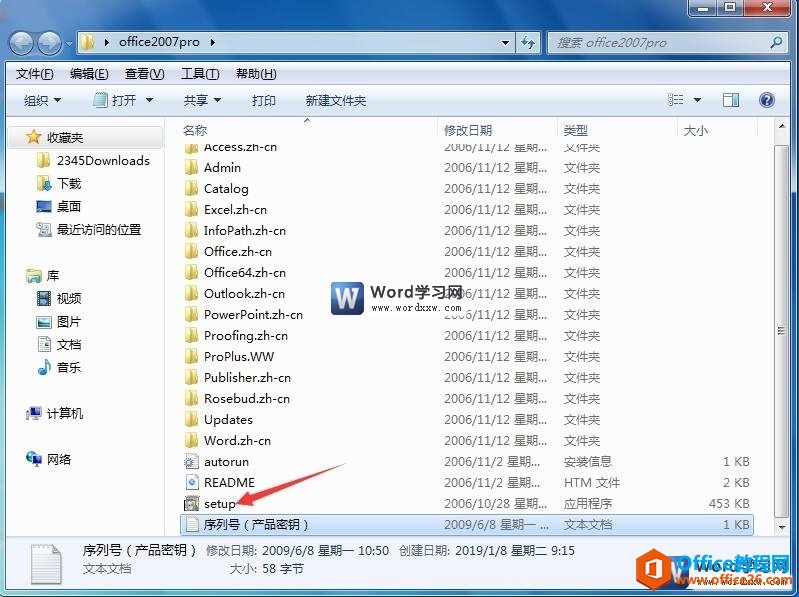799x597 pixels.
Task: Click the scroll down arrow of file list
Action: pyautogui.click(x=782, y=527)
